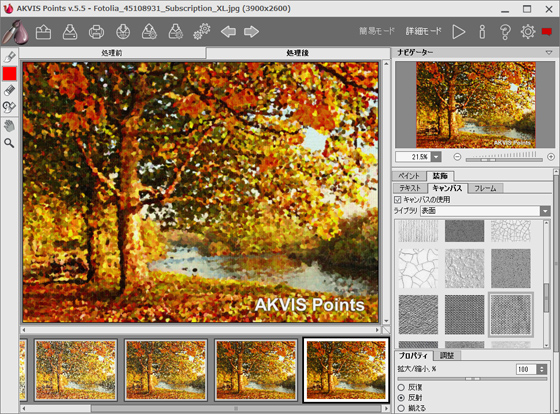The height and width of the screenshot is (414, 560).
Task: Open program info
Action: pyautogui.click(x=482, y=32)
